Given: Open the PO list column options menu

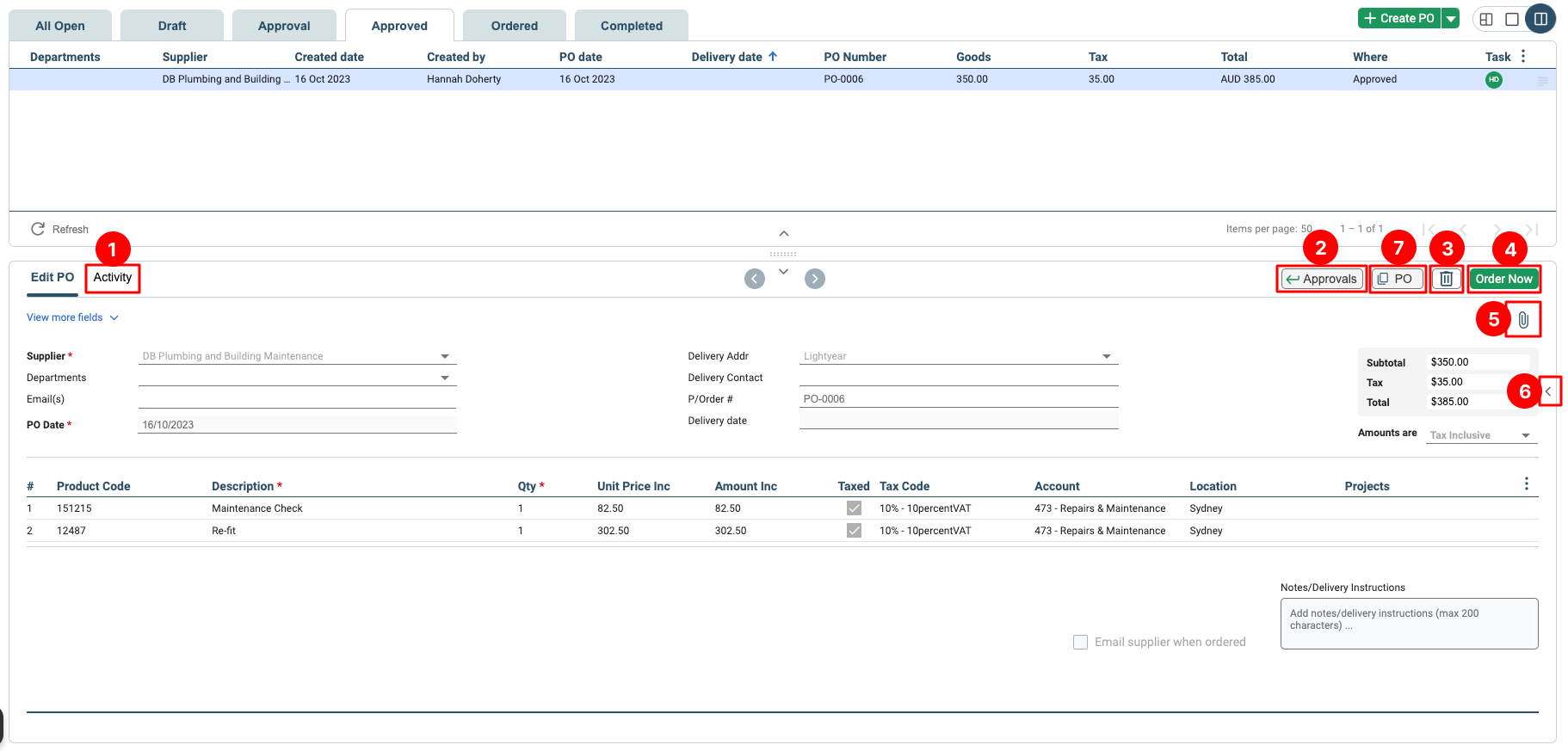Looking at the screenshot, I should click(x=1523, y=56).
